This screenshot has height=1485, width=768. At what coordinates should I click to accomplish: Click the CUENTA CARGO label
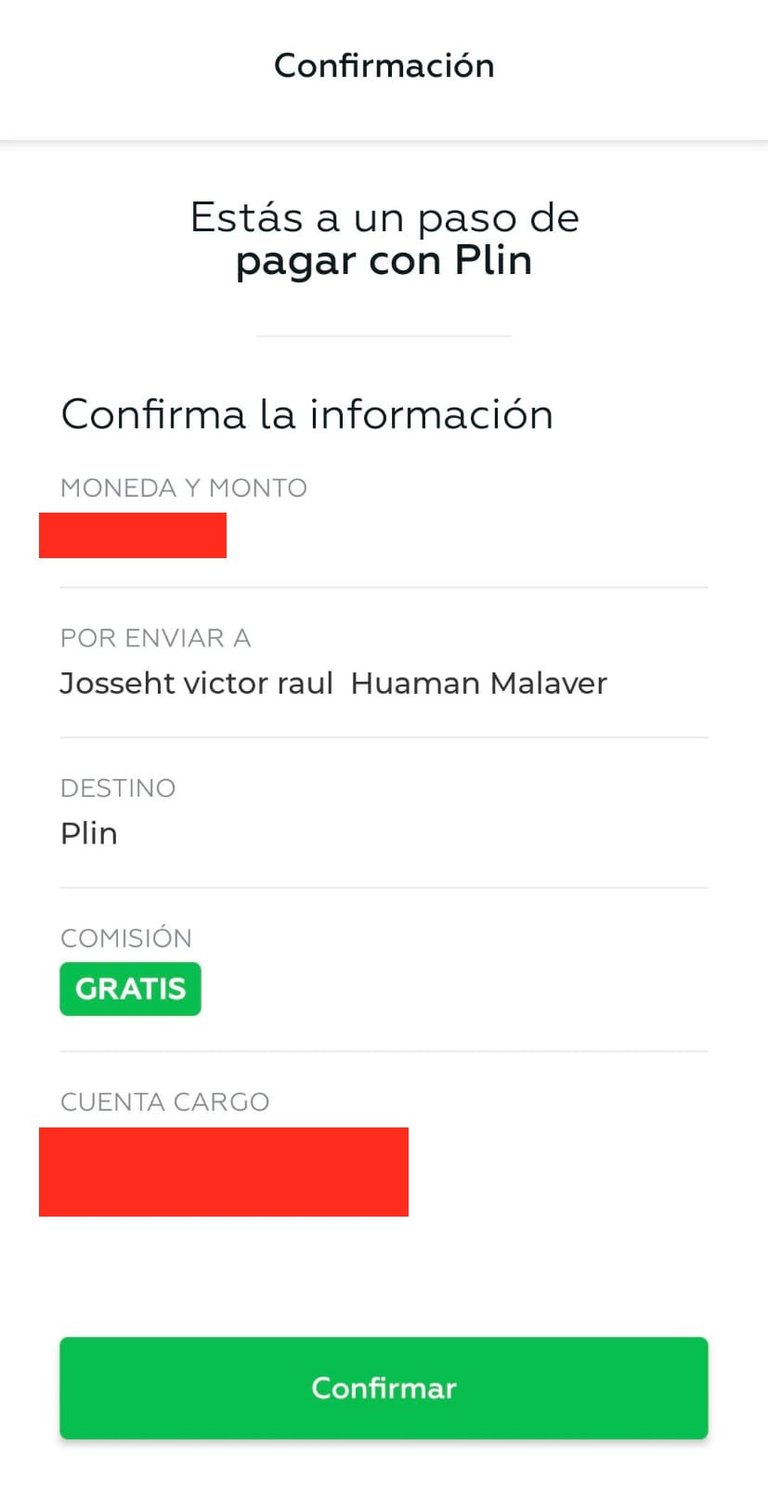coord(165,1102)
